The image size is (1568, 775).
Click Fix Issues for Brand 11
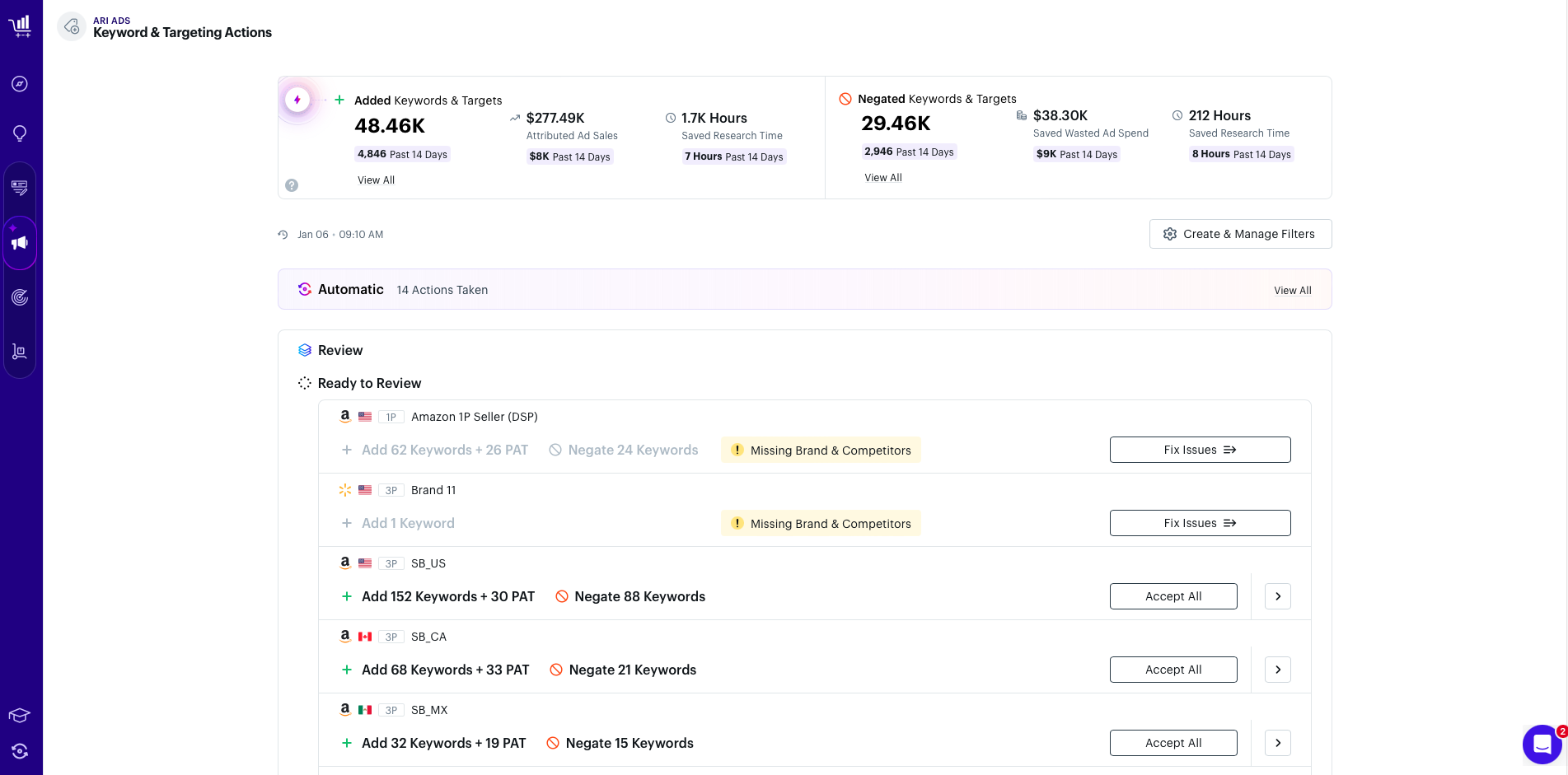(x=1200, y=523)
